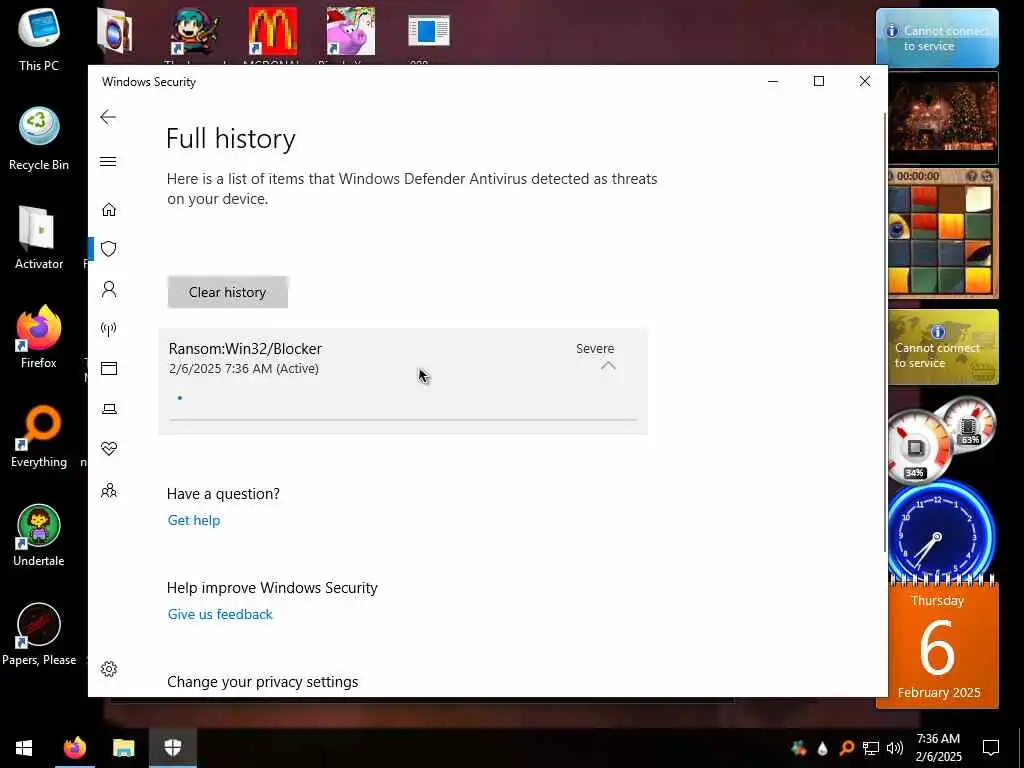Click the multicolored flower tray icon
Screen dimensions: 1024x768
point(799,748)
